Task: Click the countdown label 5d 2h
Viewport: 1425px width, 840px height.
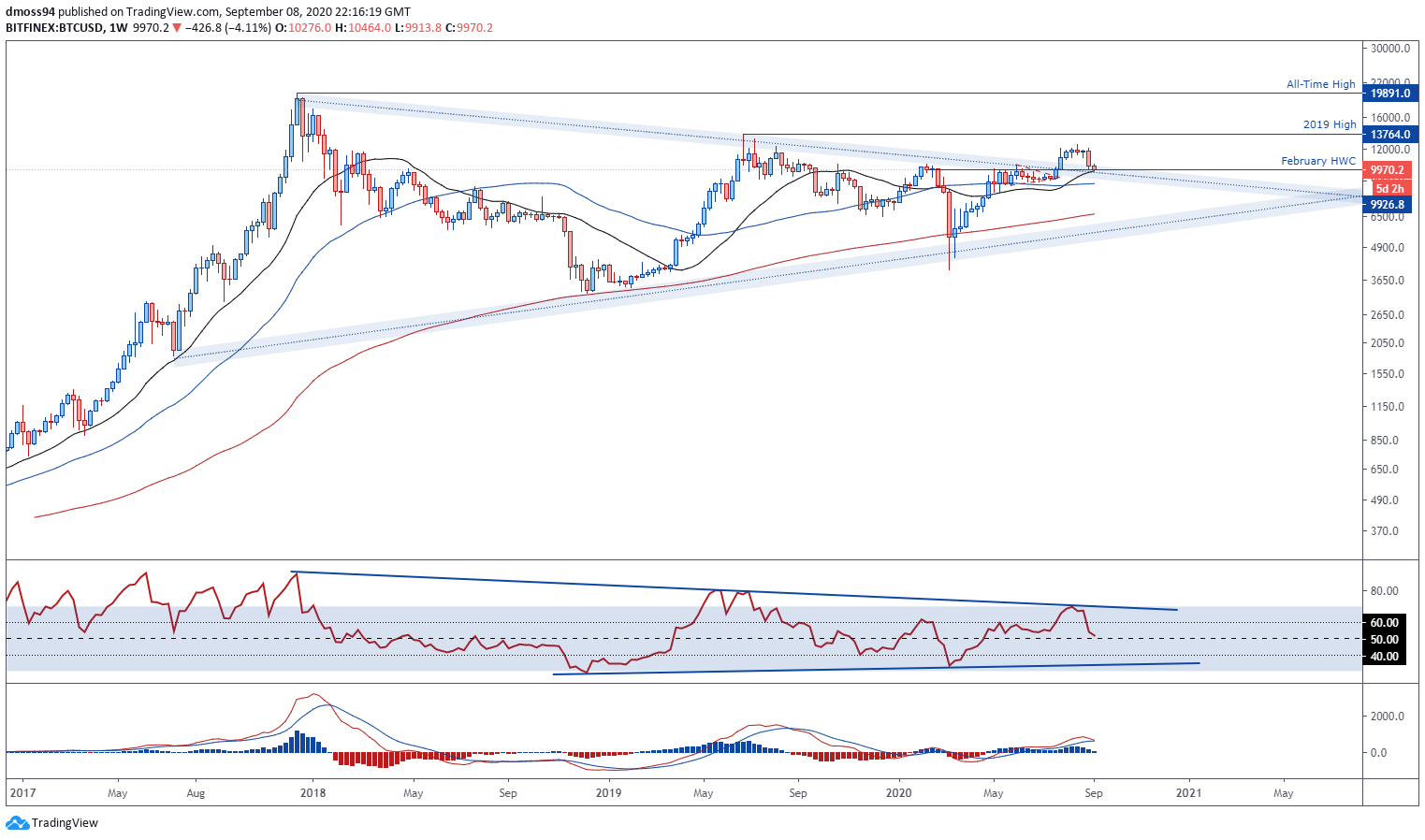Action: pos(1389,189)
